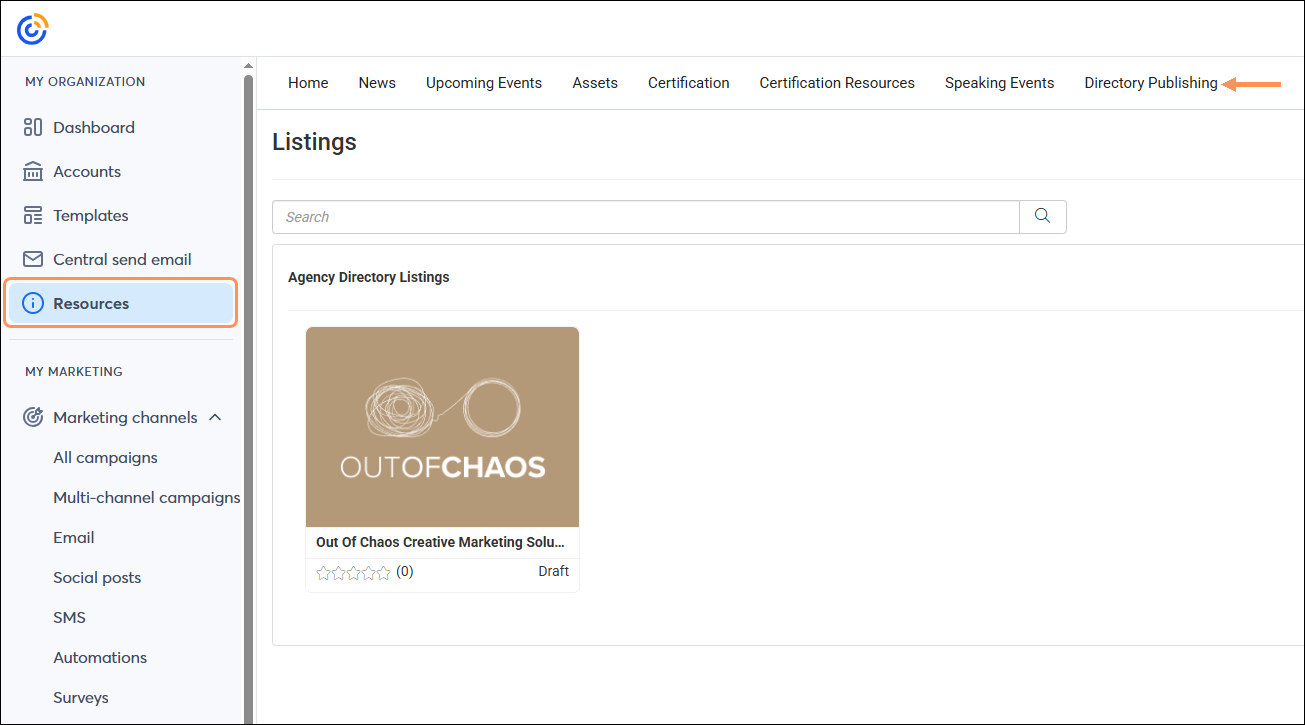Open the Certification Resources tab
1305x725 pixels.
coord(837,83)
